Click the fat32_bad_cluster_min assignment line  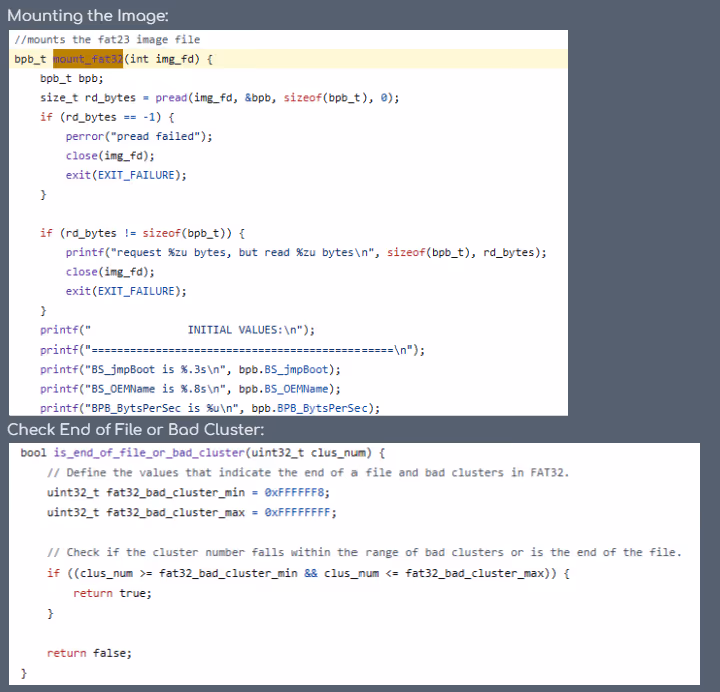(188, 493)
